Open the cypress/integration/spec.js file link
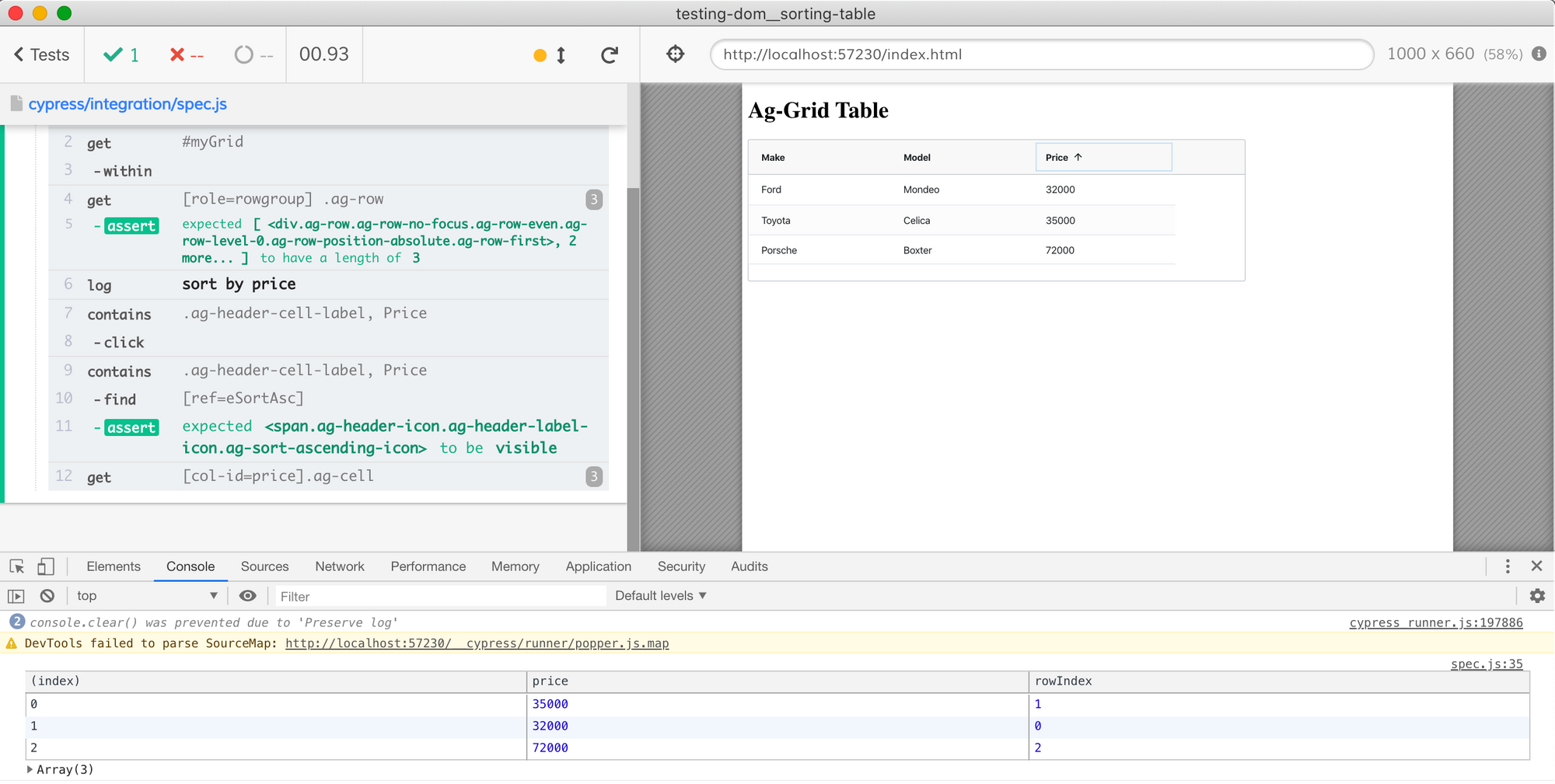 128,104
